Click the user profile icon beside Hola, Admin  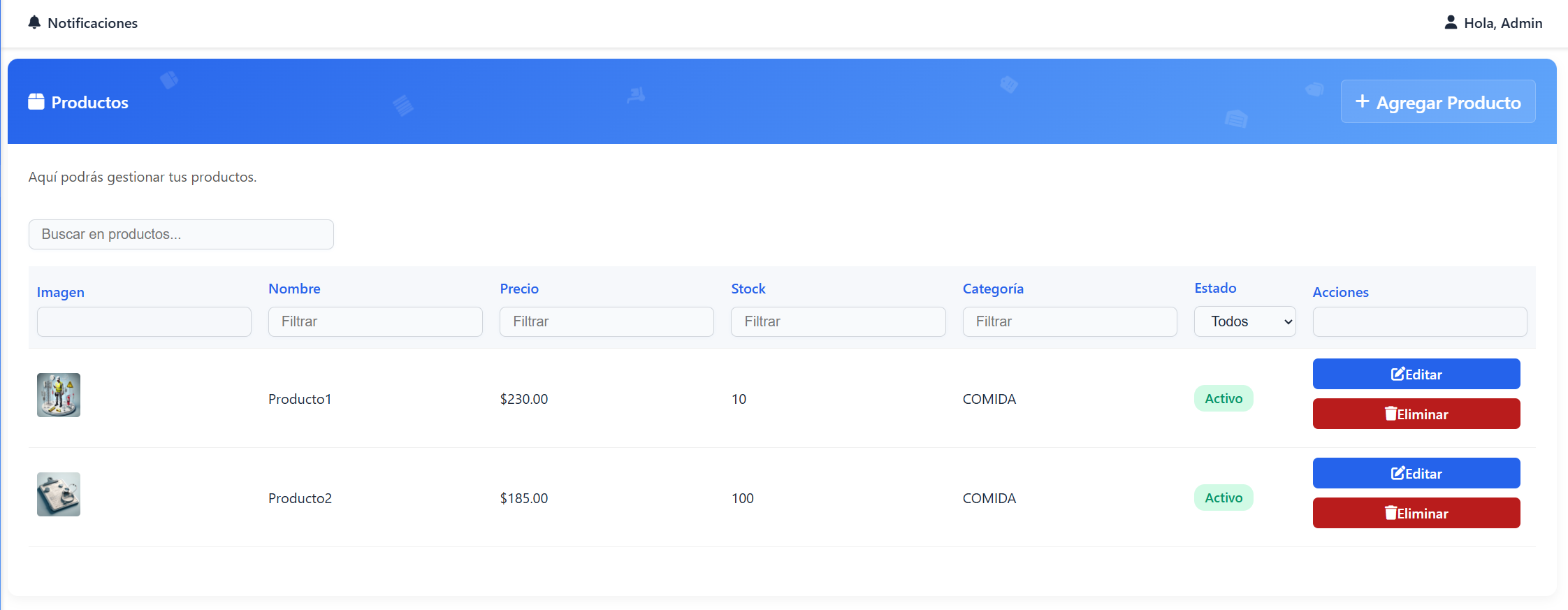click(1451, 22)
